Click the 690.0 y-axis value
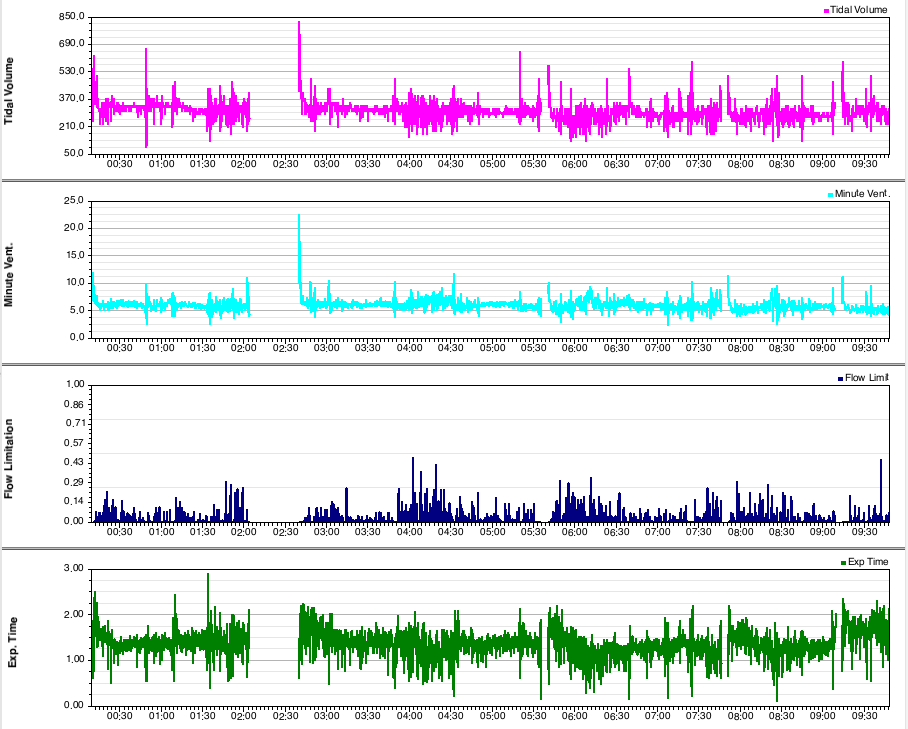The width and height of the screenshot is (908, 729). tap(71, 43)
